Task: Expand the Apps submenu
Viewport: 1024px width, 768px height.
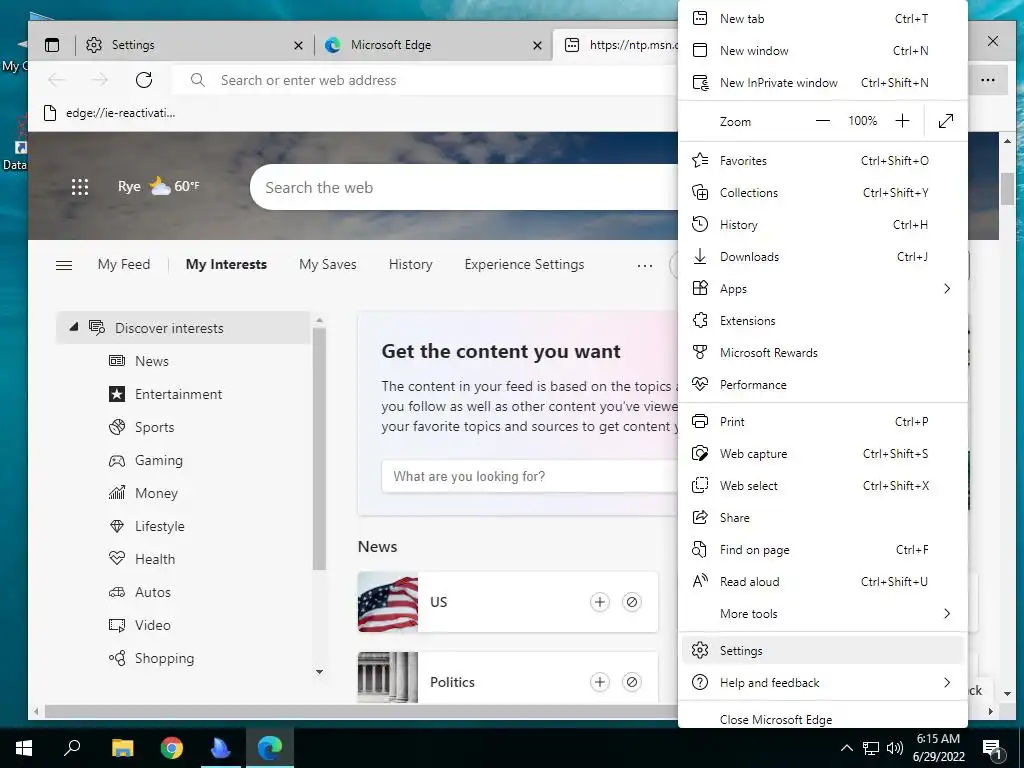Action: (x=823, y=289)
